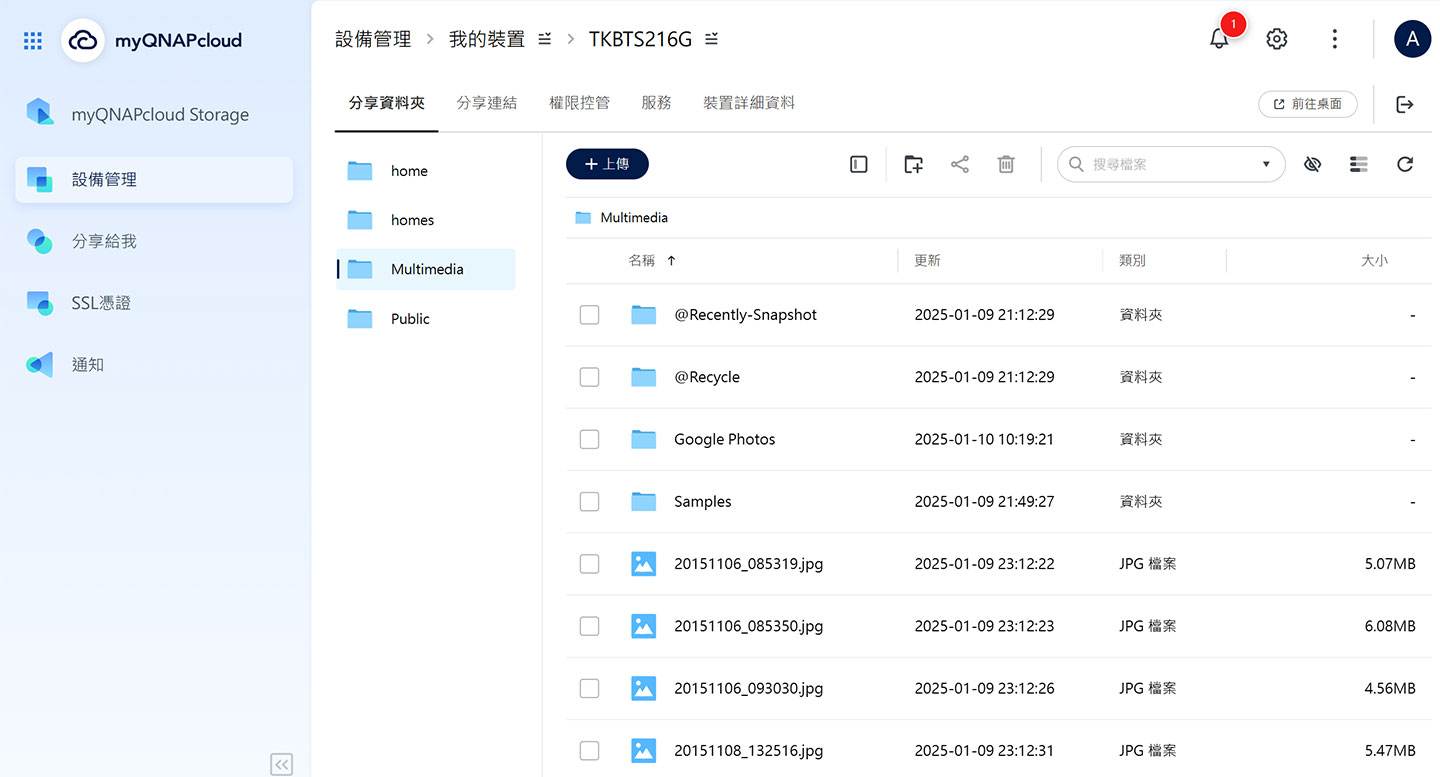Viewport: 1440px width, 777px height.
Task: Tick the @Recycle folder checkbox
Action: pos(590,377)
